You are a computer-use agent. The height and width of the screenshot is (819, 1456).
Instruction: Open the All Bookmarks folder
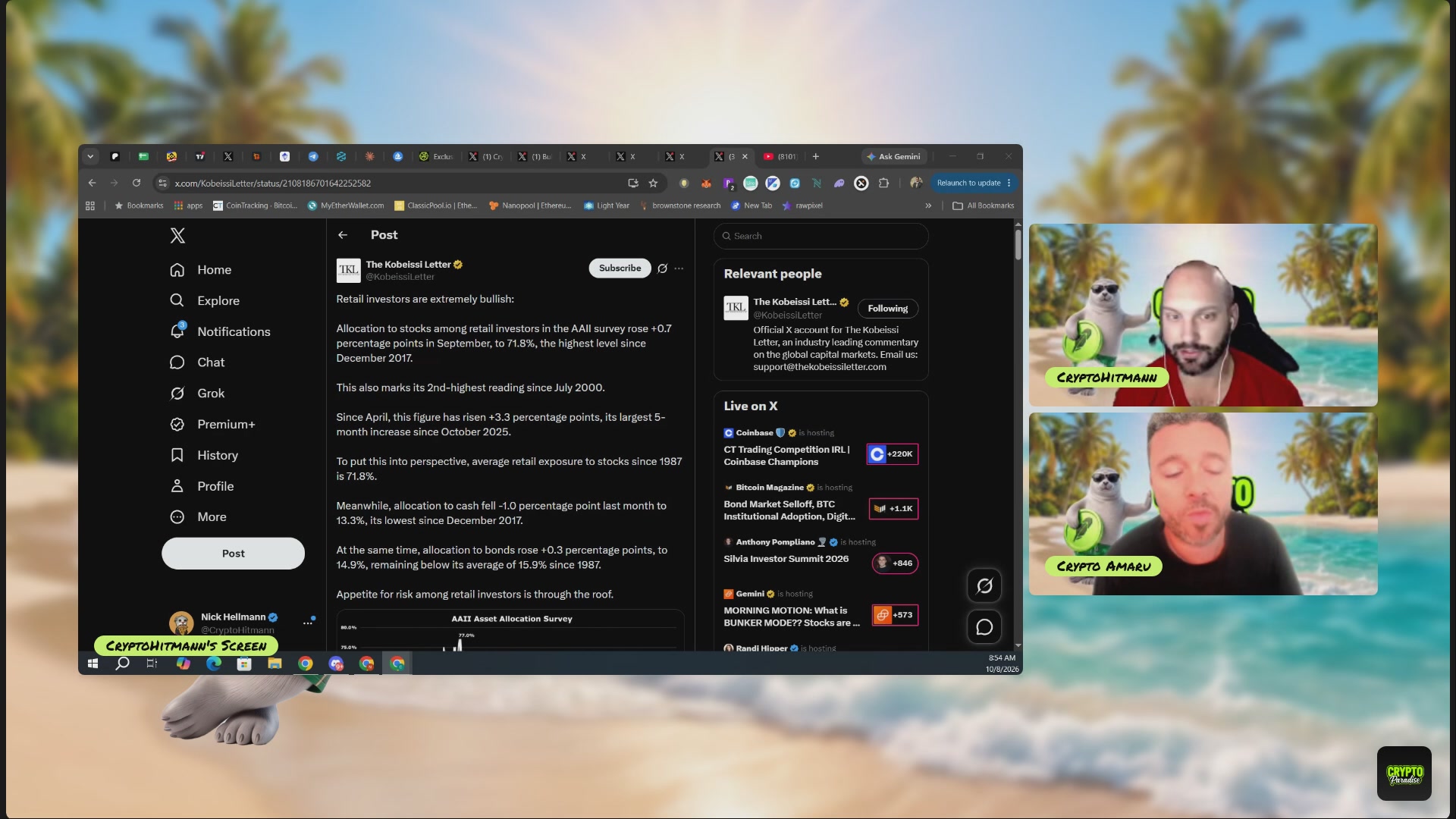(984, 206)
